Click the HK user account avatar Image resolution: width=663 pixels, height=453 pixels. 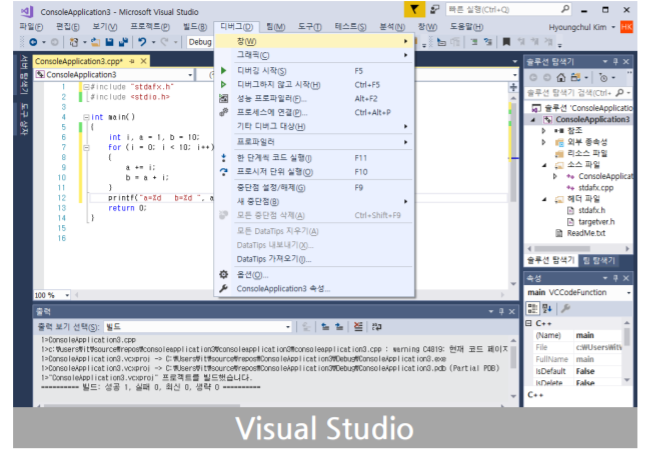[626, 27]
